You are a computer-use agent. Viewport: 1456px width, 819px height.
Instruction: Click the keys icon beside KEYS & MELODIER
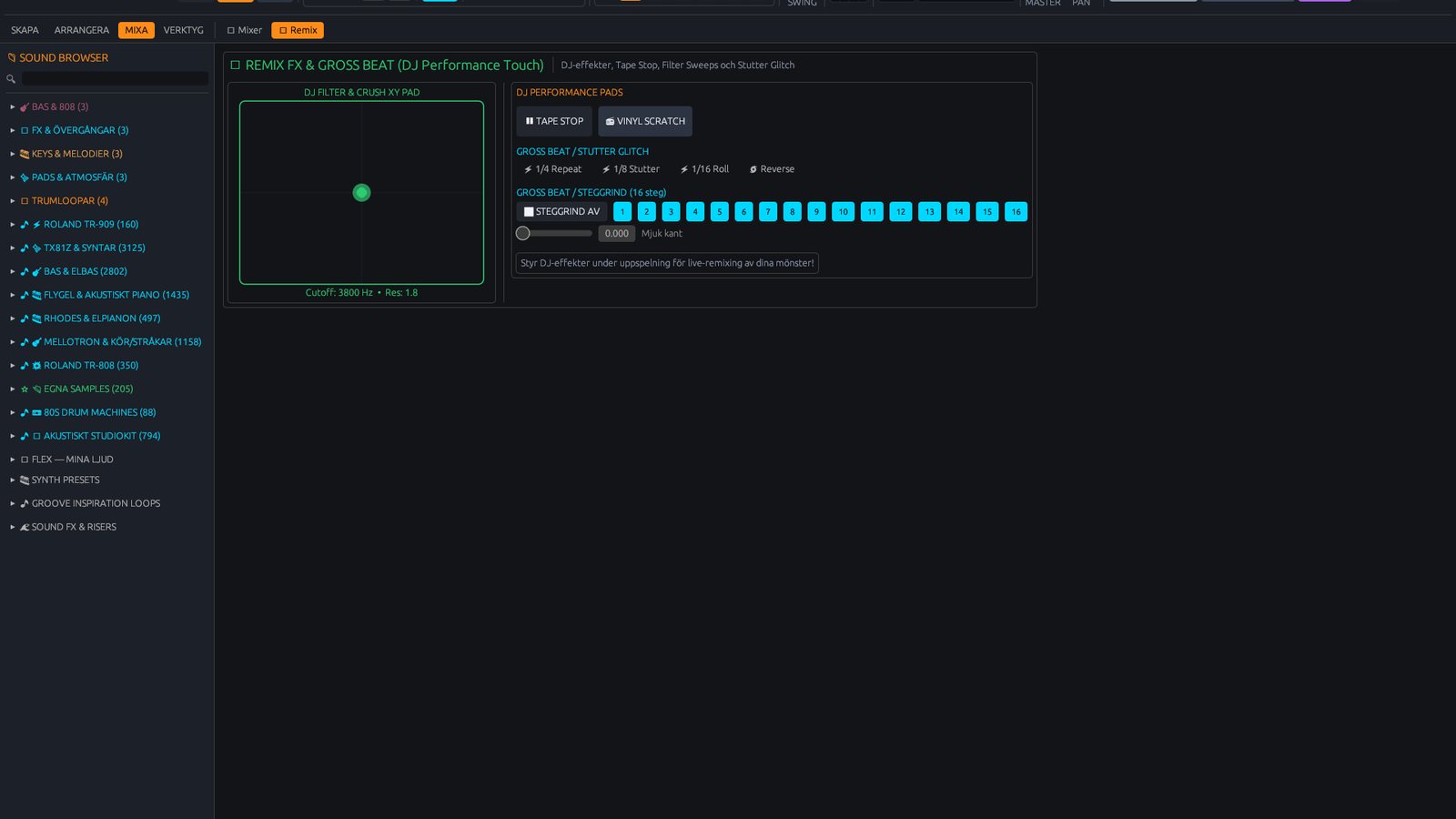pos(25,154)
